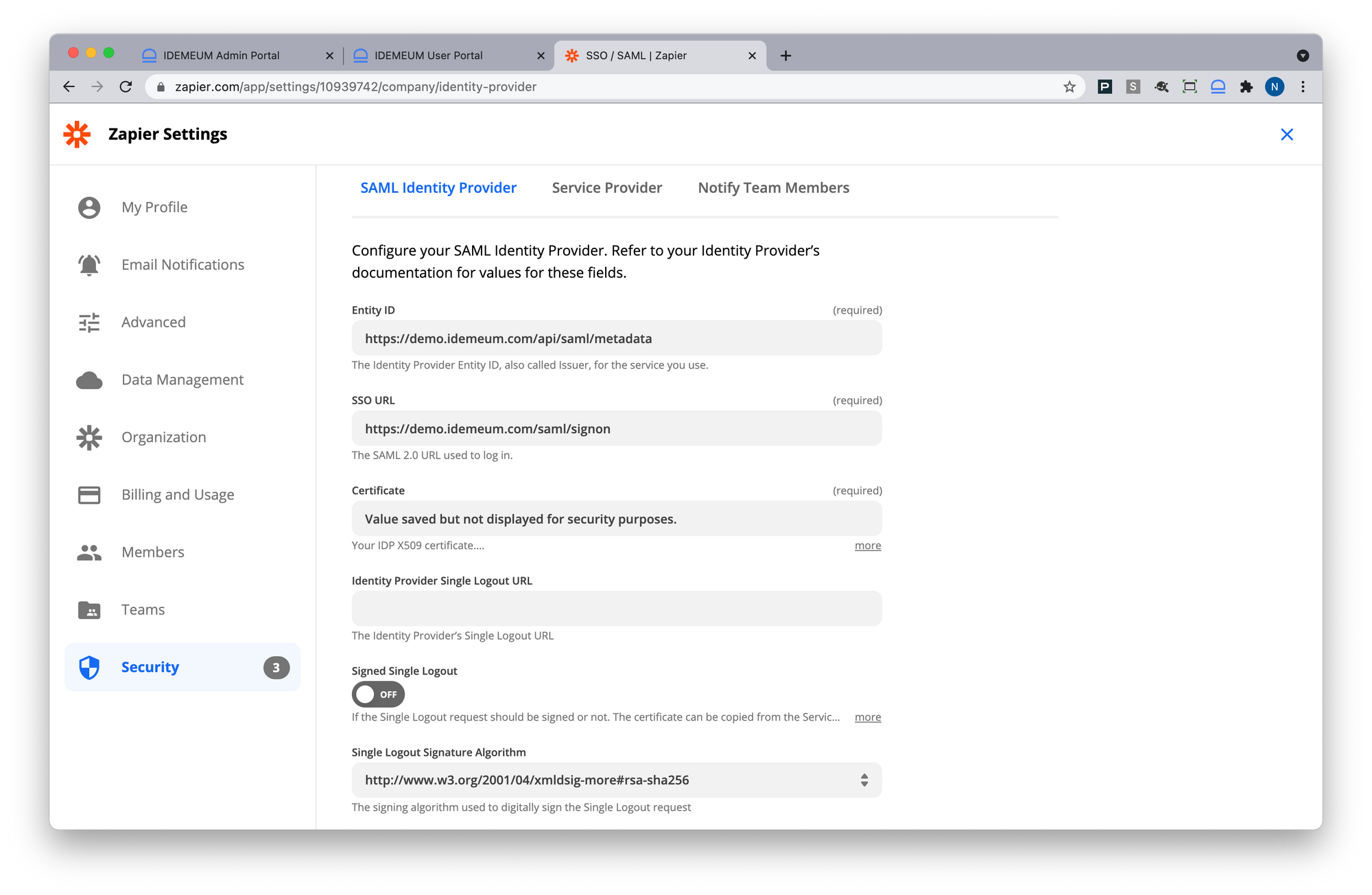
Task: Open Organization settings
Action: pyautogui.click(x=182, y=438)
